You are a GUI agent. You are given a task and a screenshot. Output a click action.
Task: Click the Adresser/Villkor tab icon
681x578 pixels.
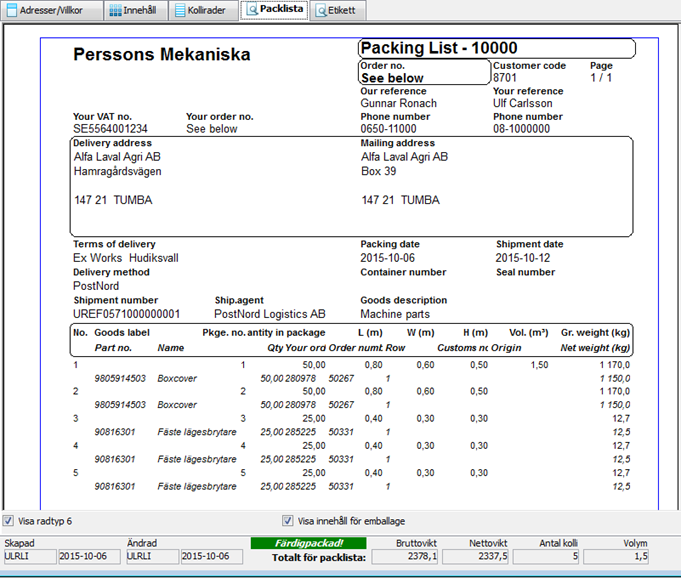(12, 10)
